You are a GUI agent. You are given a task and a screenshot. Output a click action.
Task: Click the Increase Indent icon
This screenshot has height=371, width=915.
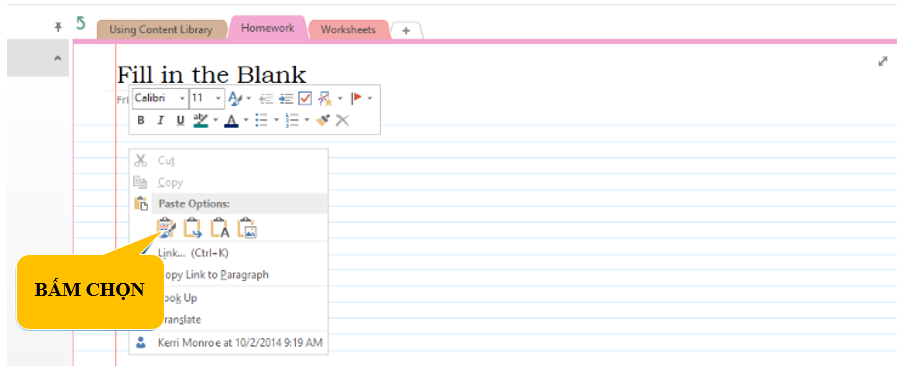(x=286, y=99)
